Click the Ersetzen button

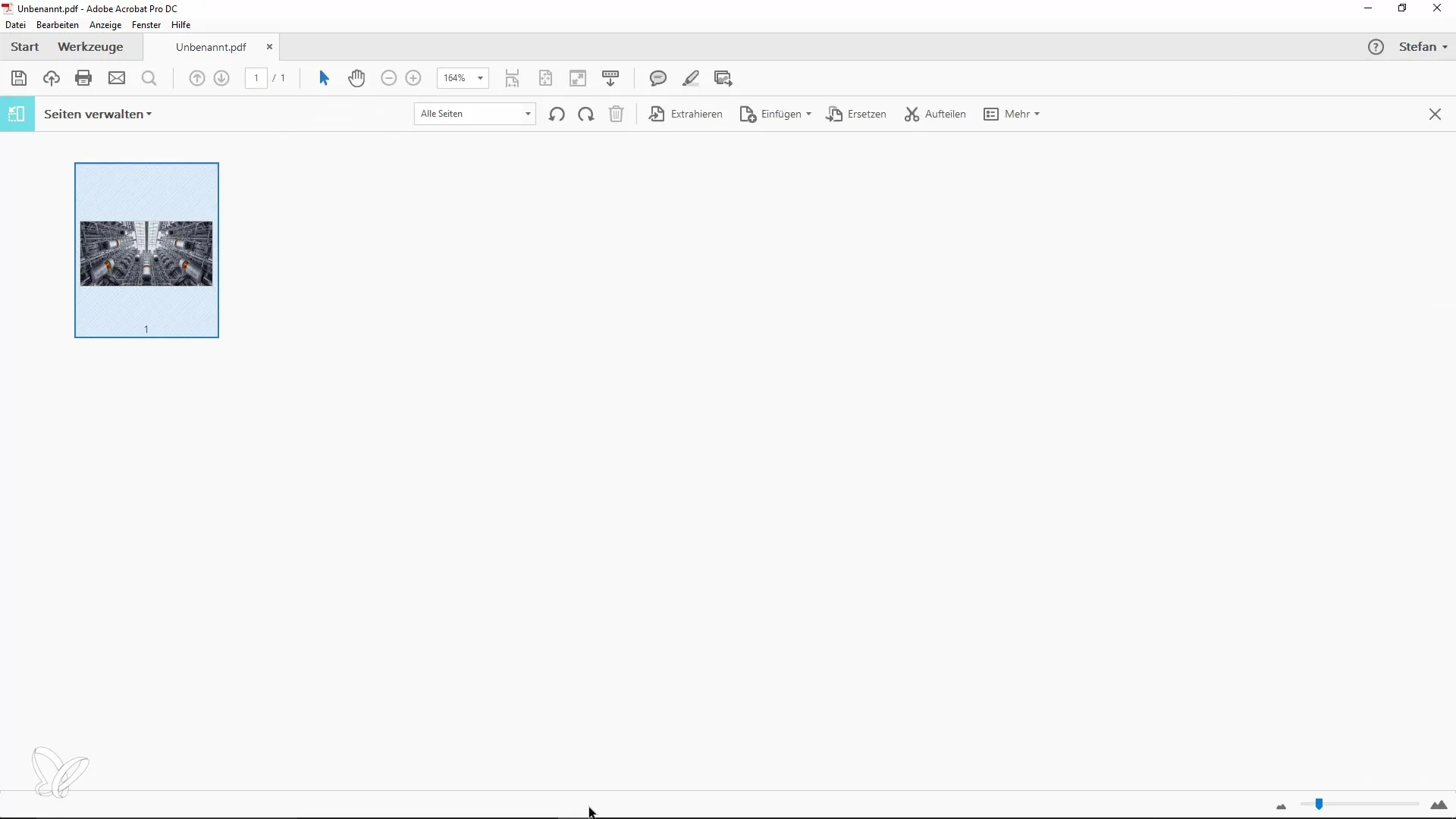(x=856, y=114)
